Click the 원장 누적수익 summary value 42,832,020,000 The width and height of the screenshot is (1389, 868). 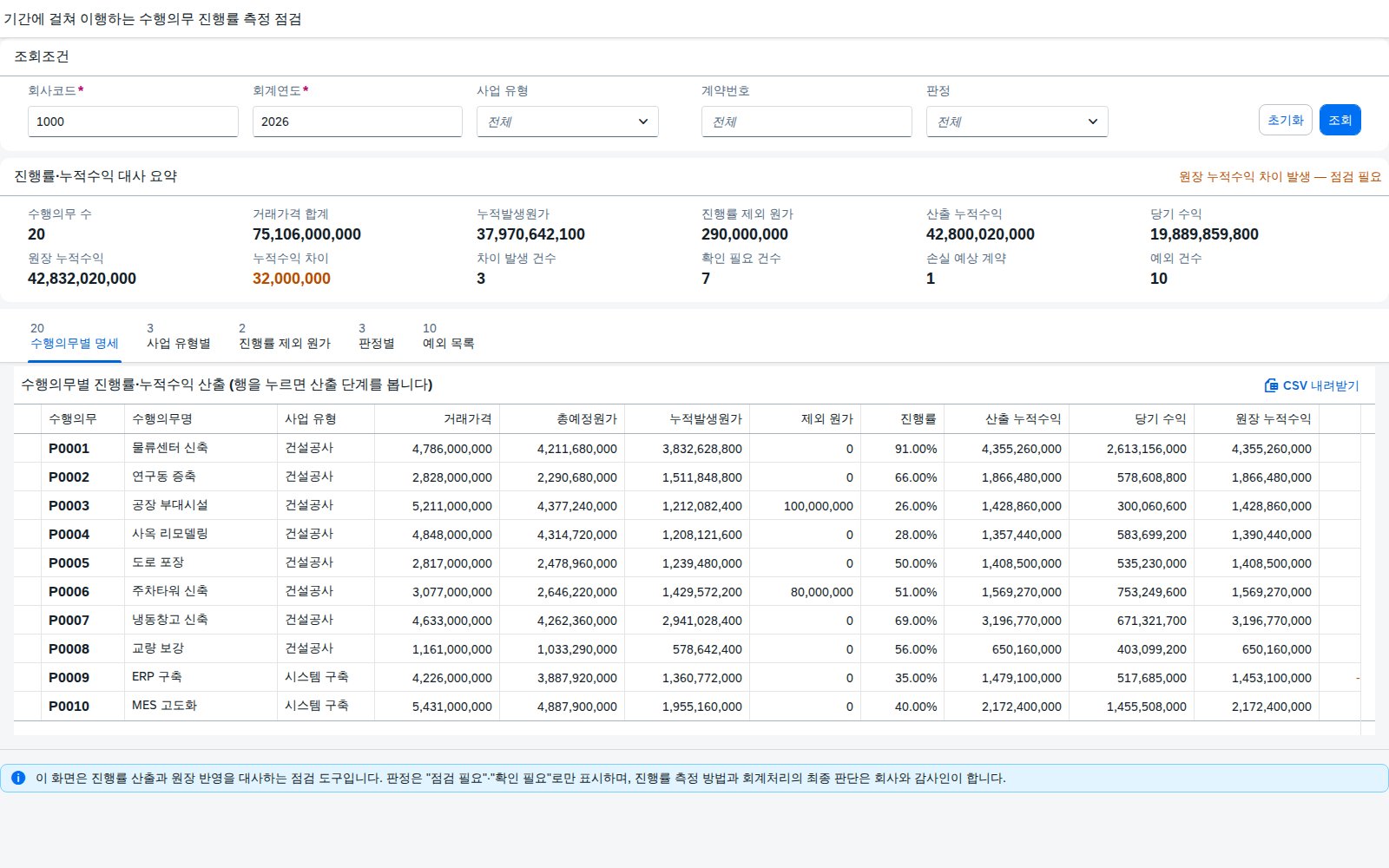point(82,279)
